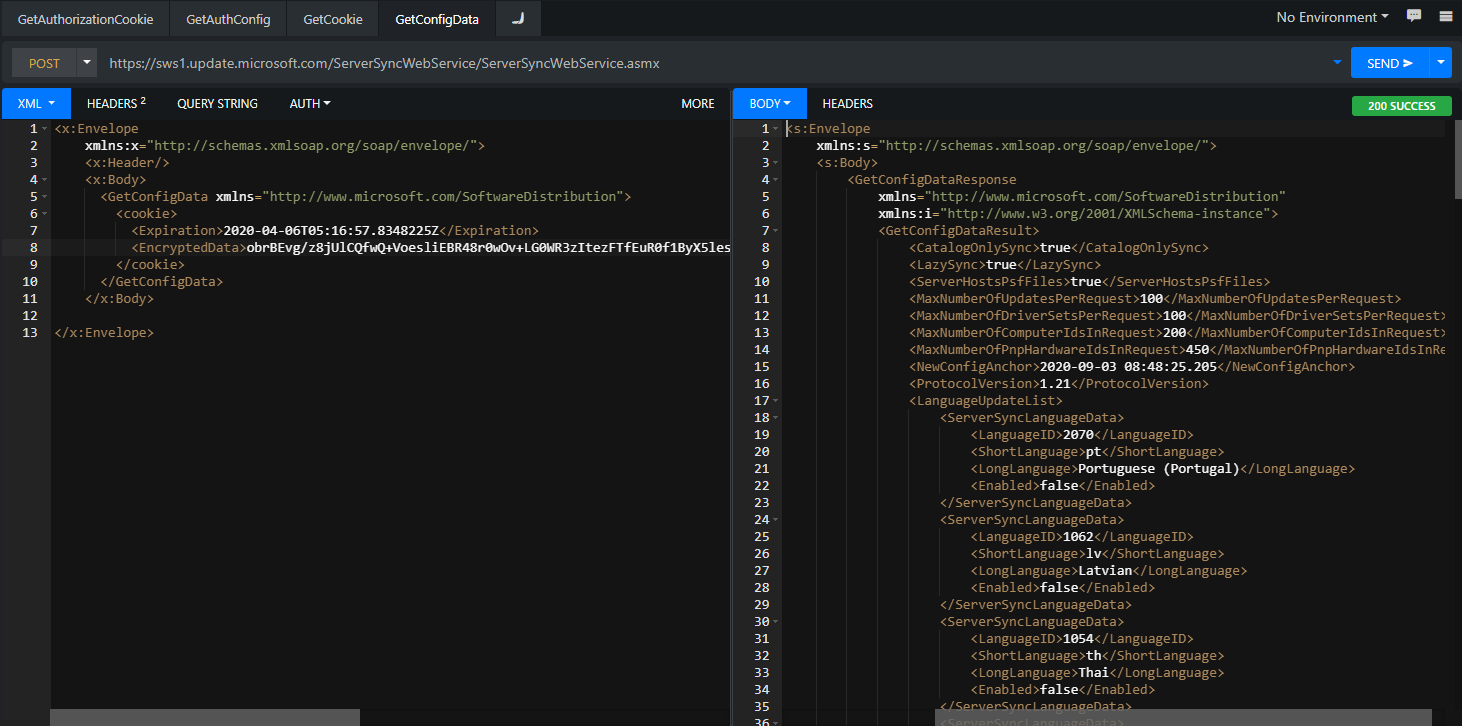1462x726 pixels.
Task: Click the 200 SUCCESS status badge
Action: pyautogui.click(x=1400, y=106)
